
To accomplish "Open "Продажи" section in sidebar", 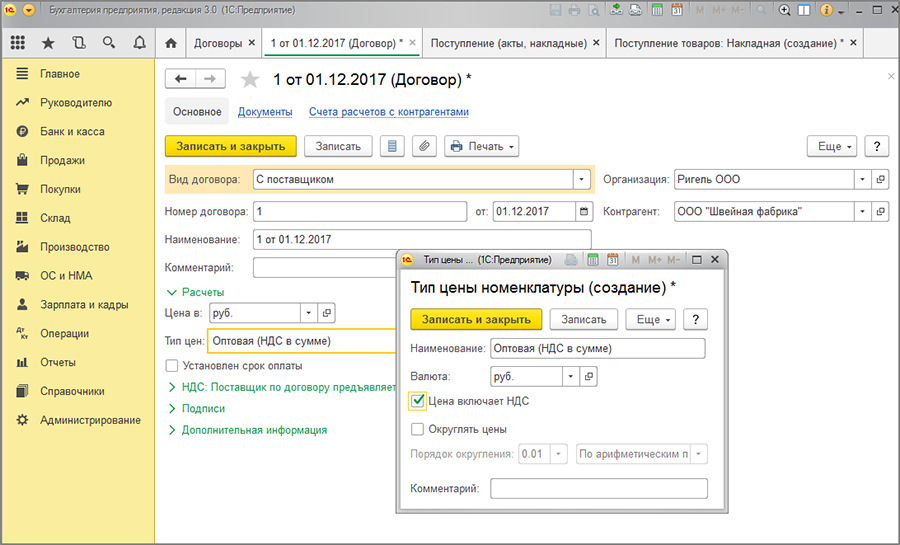I will tap(62, 160).
